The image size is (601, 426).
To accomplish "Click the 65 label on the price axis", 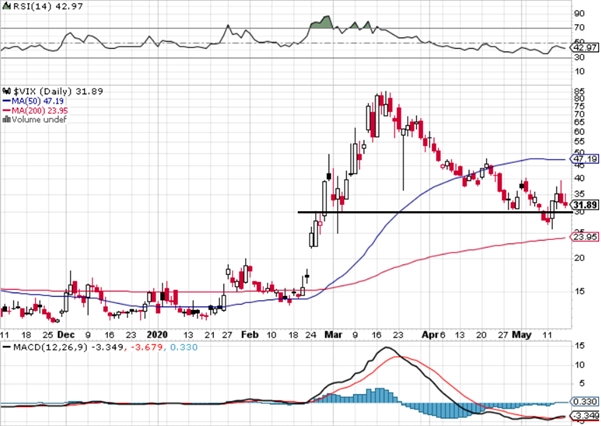I will (x=580, y=122).
